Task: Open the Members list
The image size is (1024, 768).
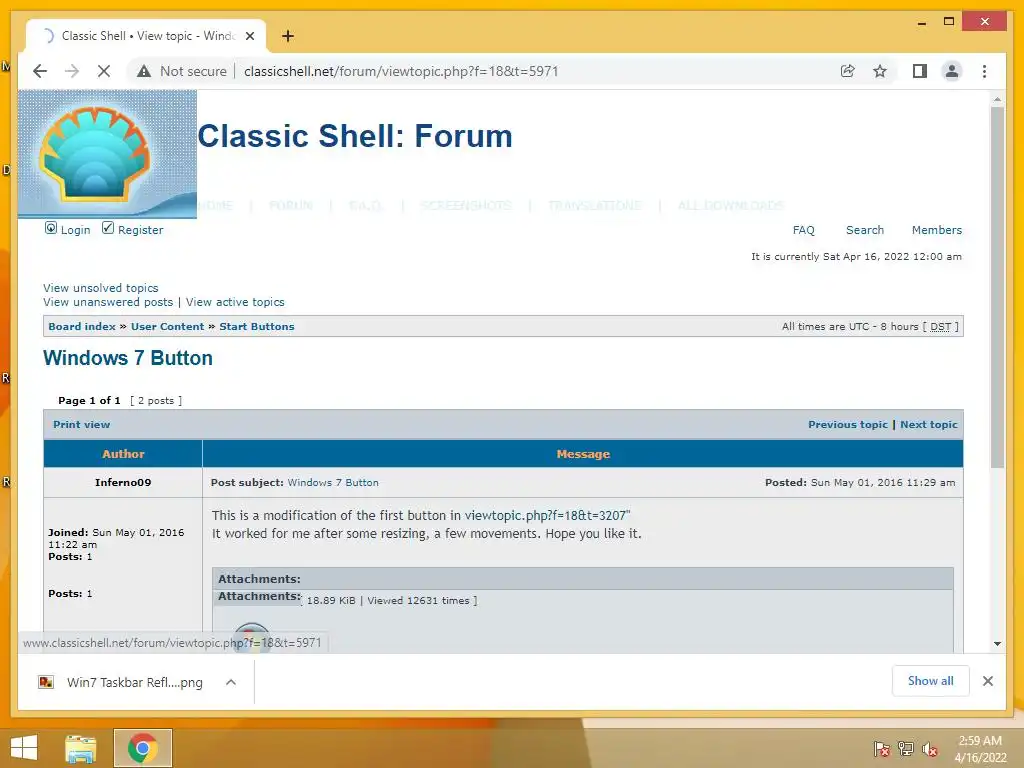Action: click(x=936, y=230)
